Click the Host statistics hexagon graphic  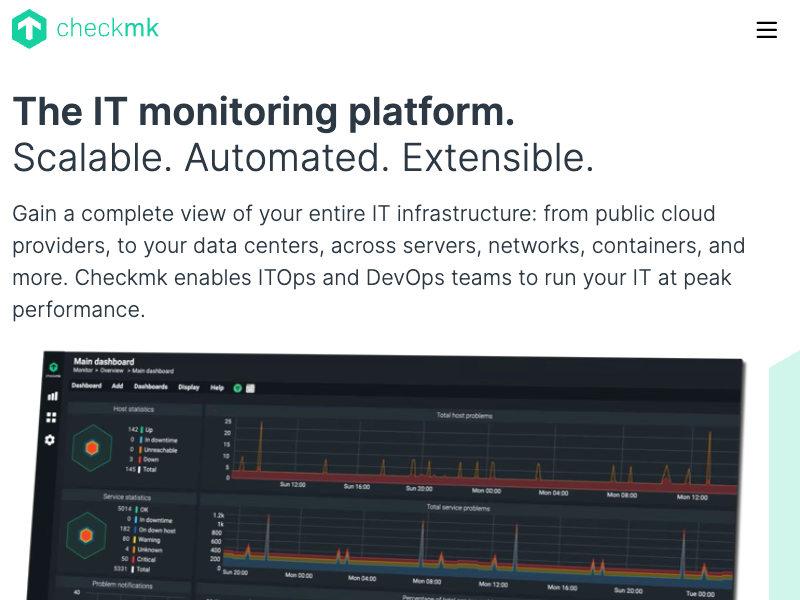click(x=92, y=448)
